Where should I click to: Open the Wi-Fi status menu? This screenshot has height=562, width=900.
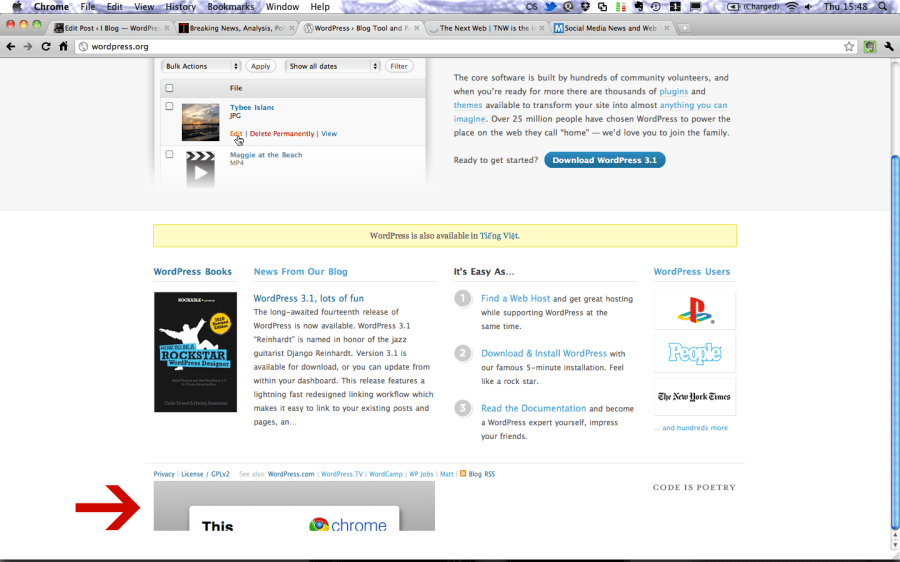pos(792,7)
